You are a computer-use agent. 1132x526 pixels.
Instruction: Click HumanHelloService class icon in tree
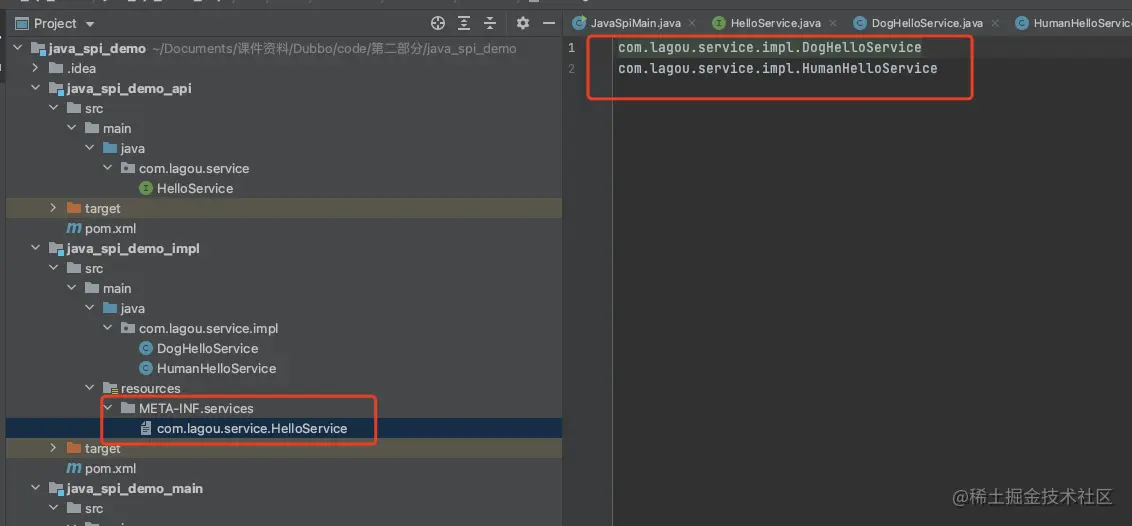[x=146, y=369]
